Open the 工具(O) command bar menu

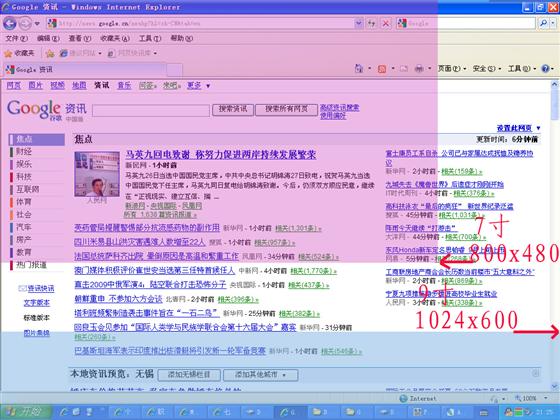[x=521, y=68]
